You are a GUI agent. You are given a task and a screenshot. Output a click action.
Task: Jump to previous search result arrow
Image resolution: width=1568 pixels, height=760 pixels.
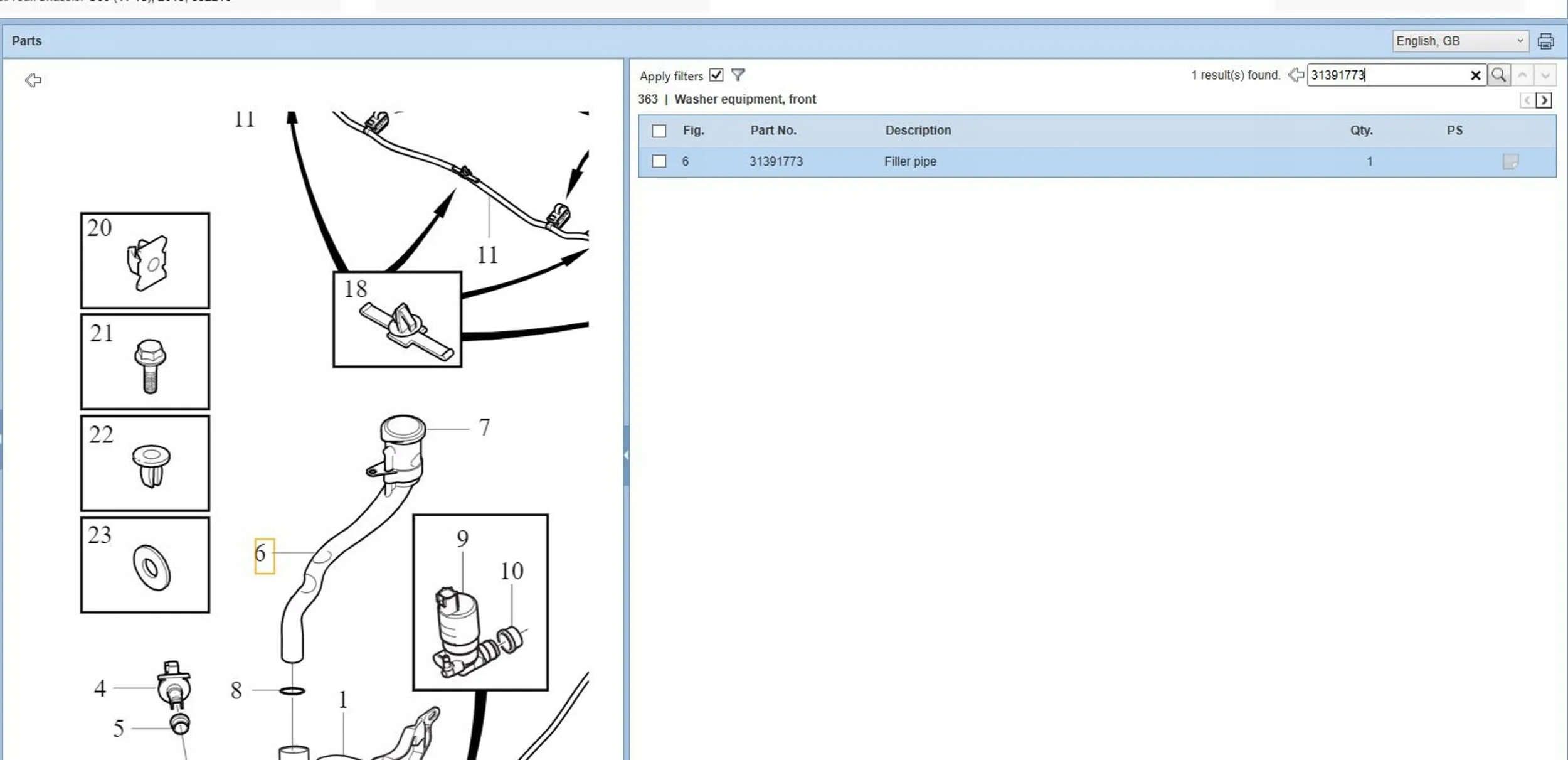tap(1522, 75)
